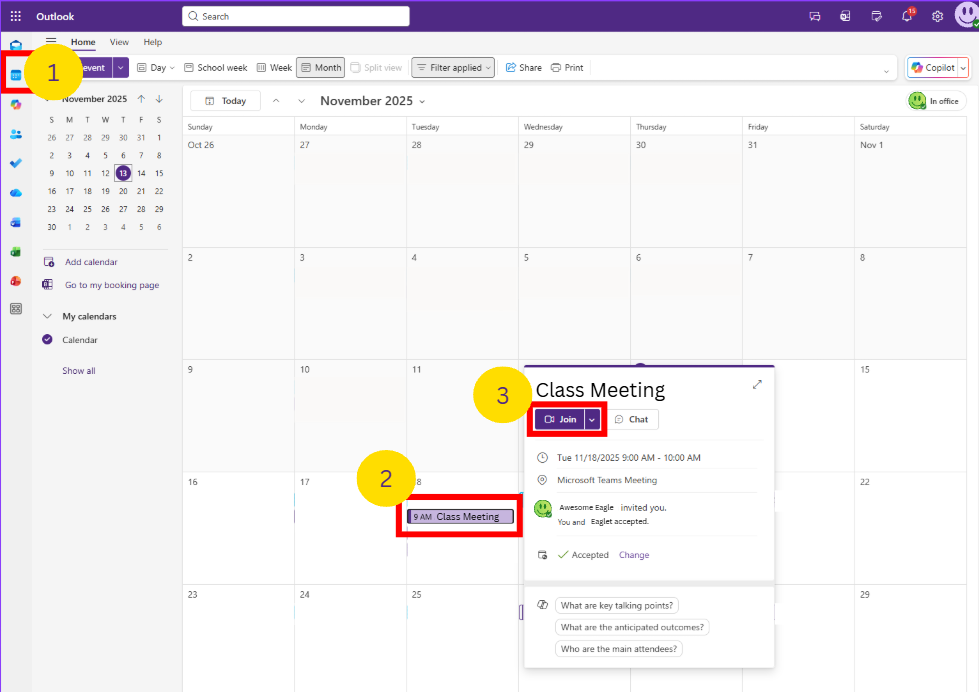Open the To Do app from the sidebar
The image size is (979, 692).
(x=15, y=163)
